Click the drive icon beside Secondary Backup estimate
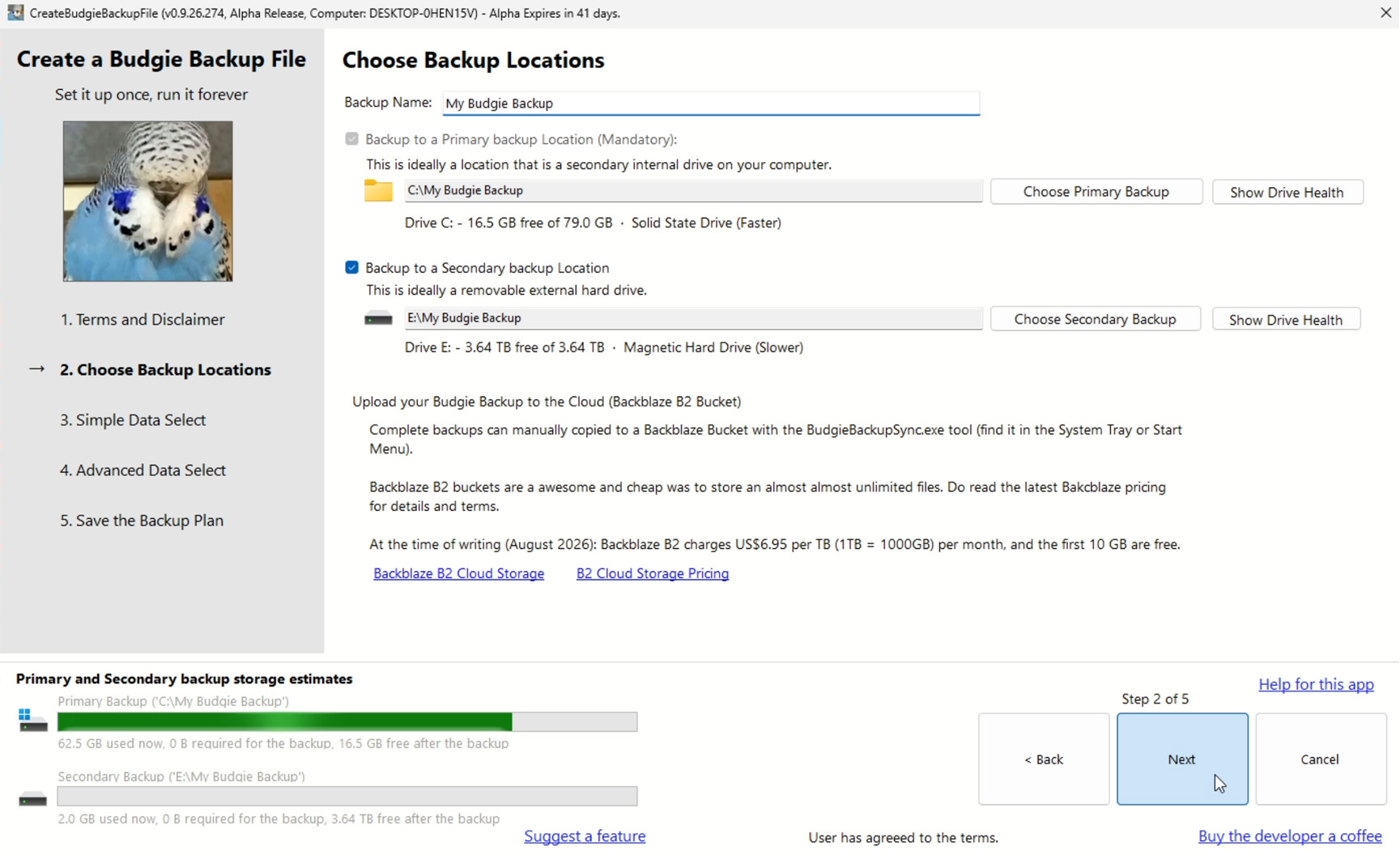Image resolution: width=1400 pixels, height=859 pixels. 33,800
